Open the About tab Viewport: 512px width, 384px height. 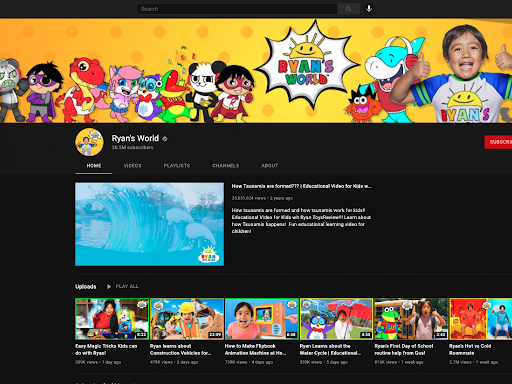[x=270, y=166]
